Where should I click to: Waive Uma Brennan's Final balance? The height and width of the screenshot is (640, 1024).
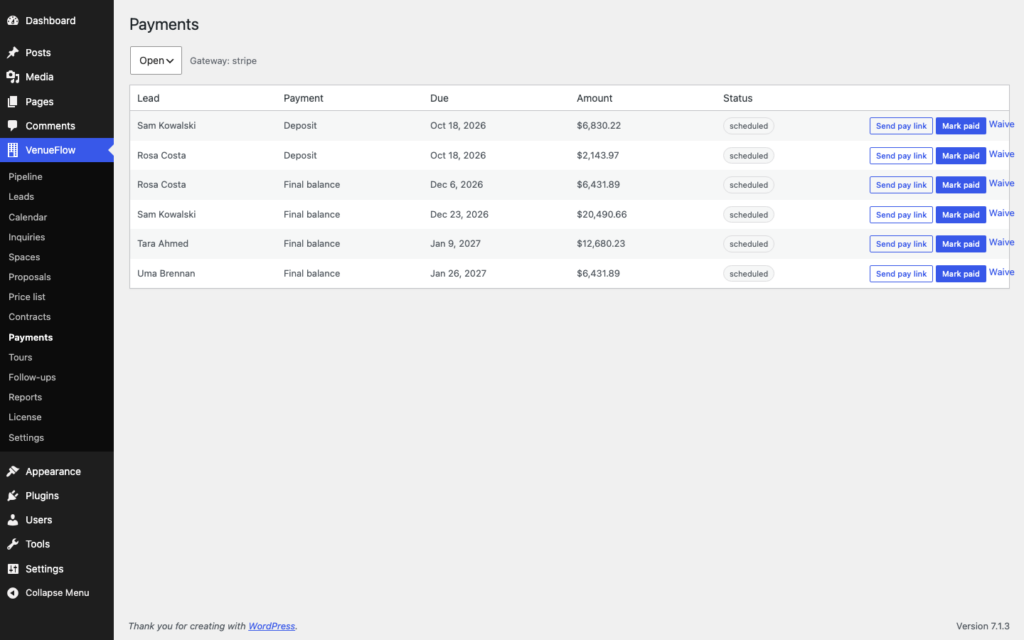tap(1001, 272)
